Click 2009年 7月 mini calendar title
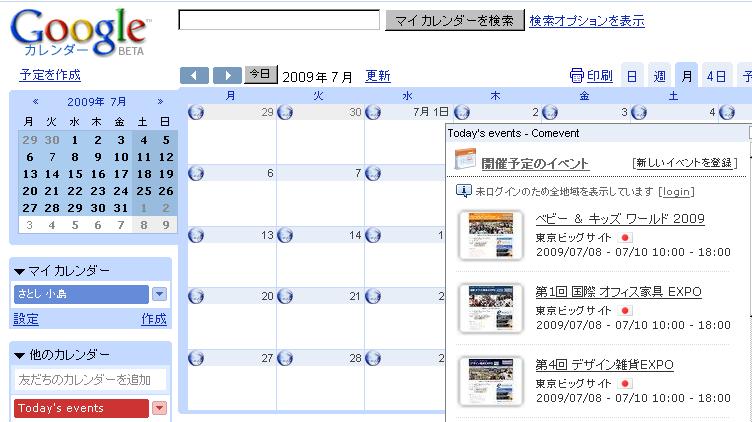 96,102
